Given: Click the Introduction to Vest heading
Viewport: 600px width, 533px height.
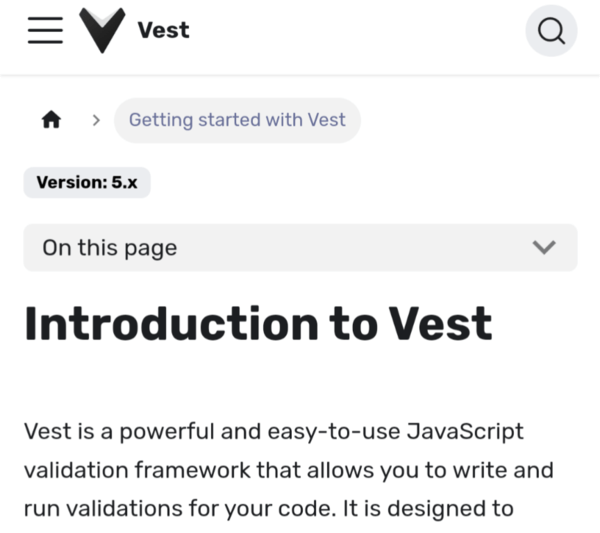Looking at the screenshot, I should click(x=258, y=324).
